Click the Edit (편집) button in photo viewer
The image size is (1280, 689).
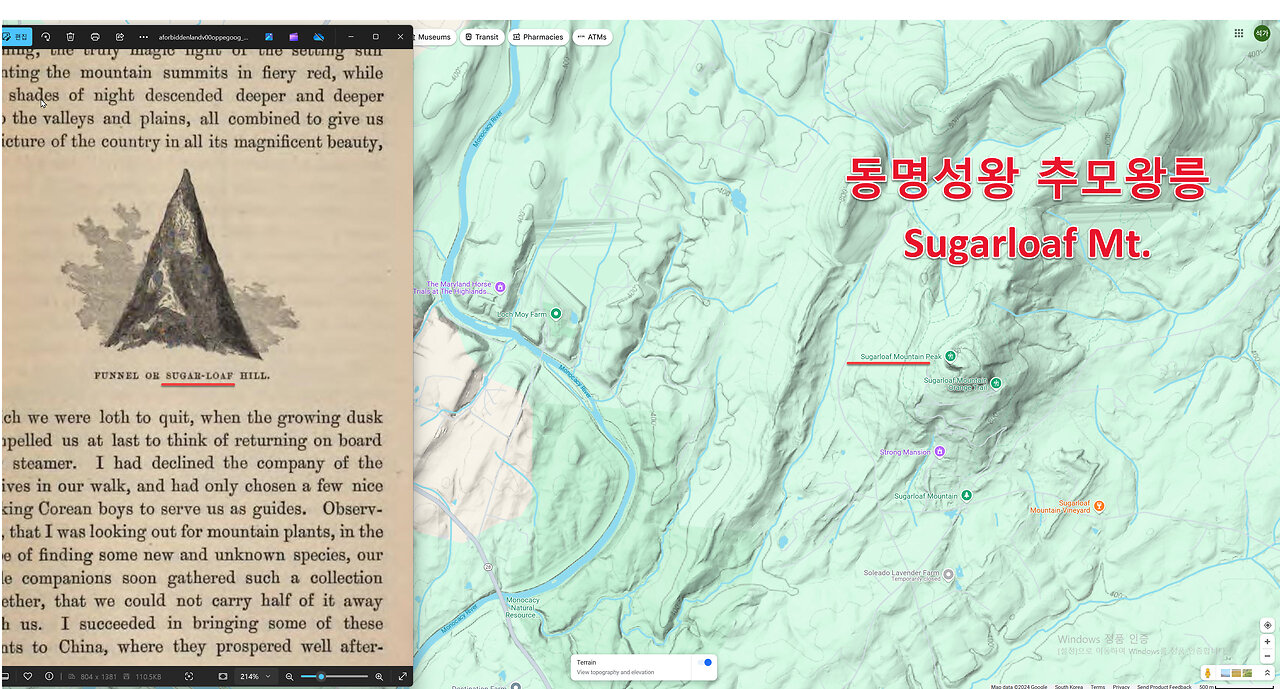tap(16, 37)
